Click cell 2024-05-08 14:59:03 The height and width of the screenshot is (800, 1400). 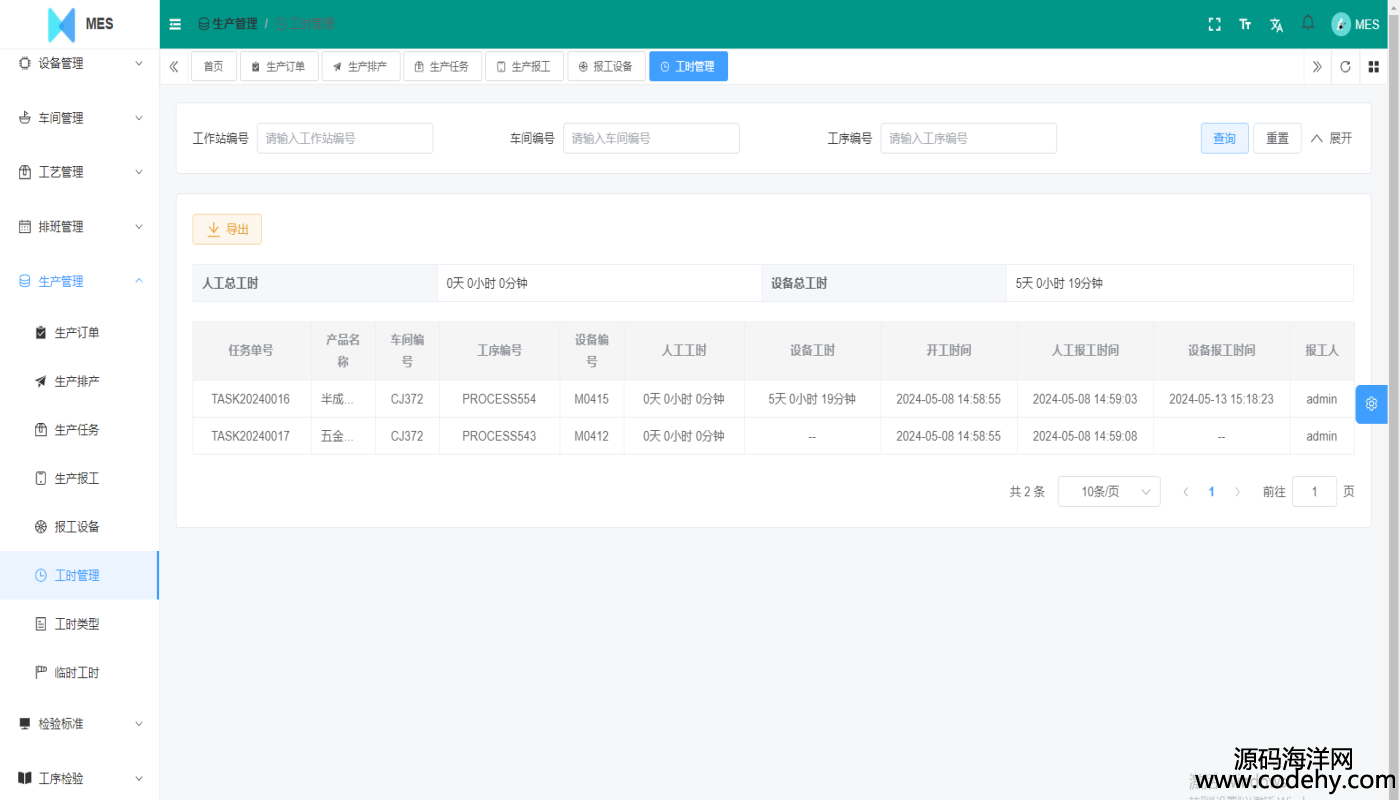tap(1085, 399)
